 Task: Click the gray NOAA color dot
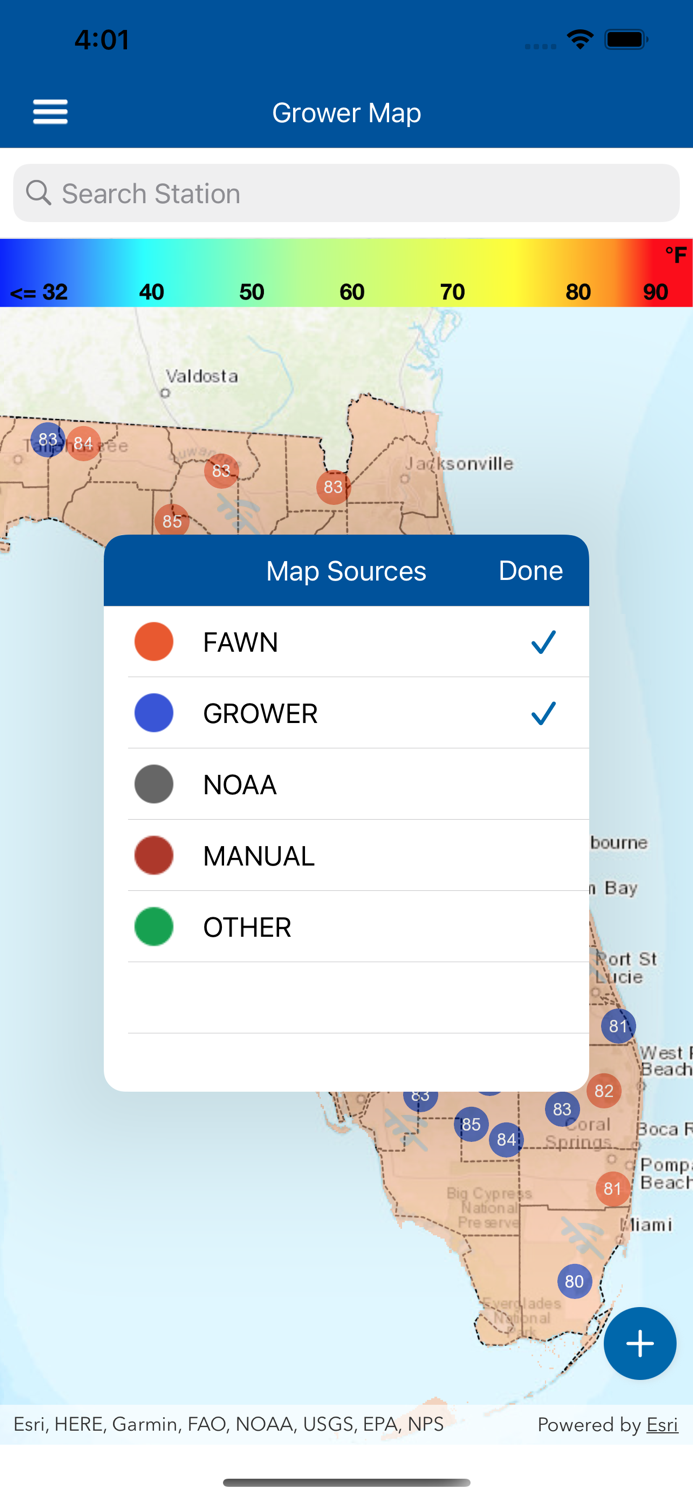154,784
